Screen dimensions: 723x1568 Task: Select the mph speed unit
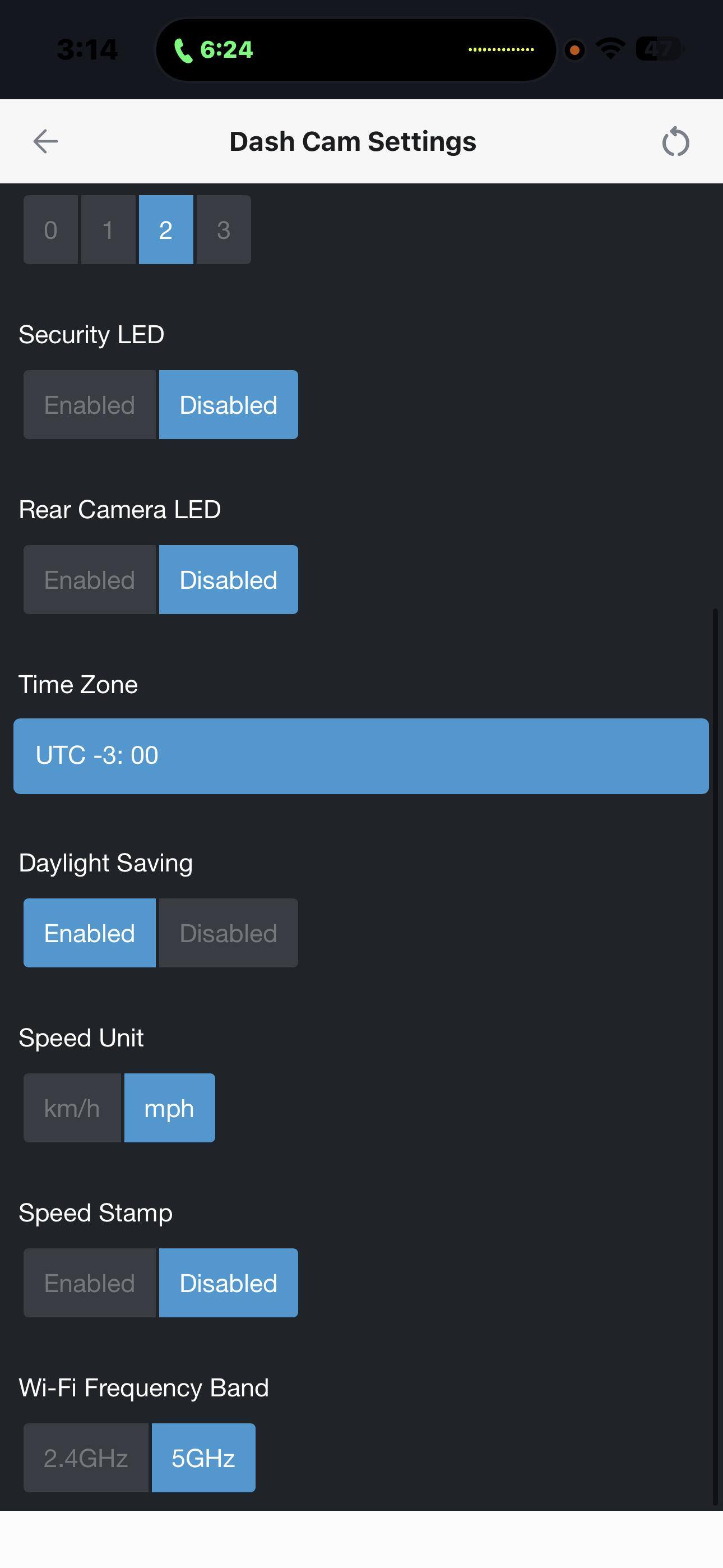(x=169, y=1108)
